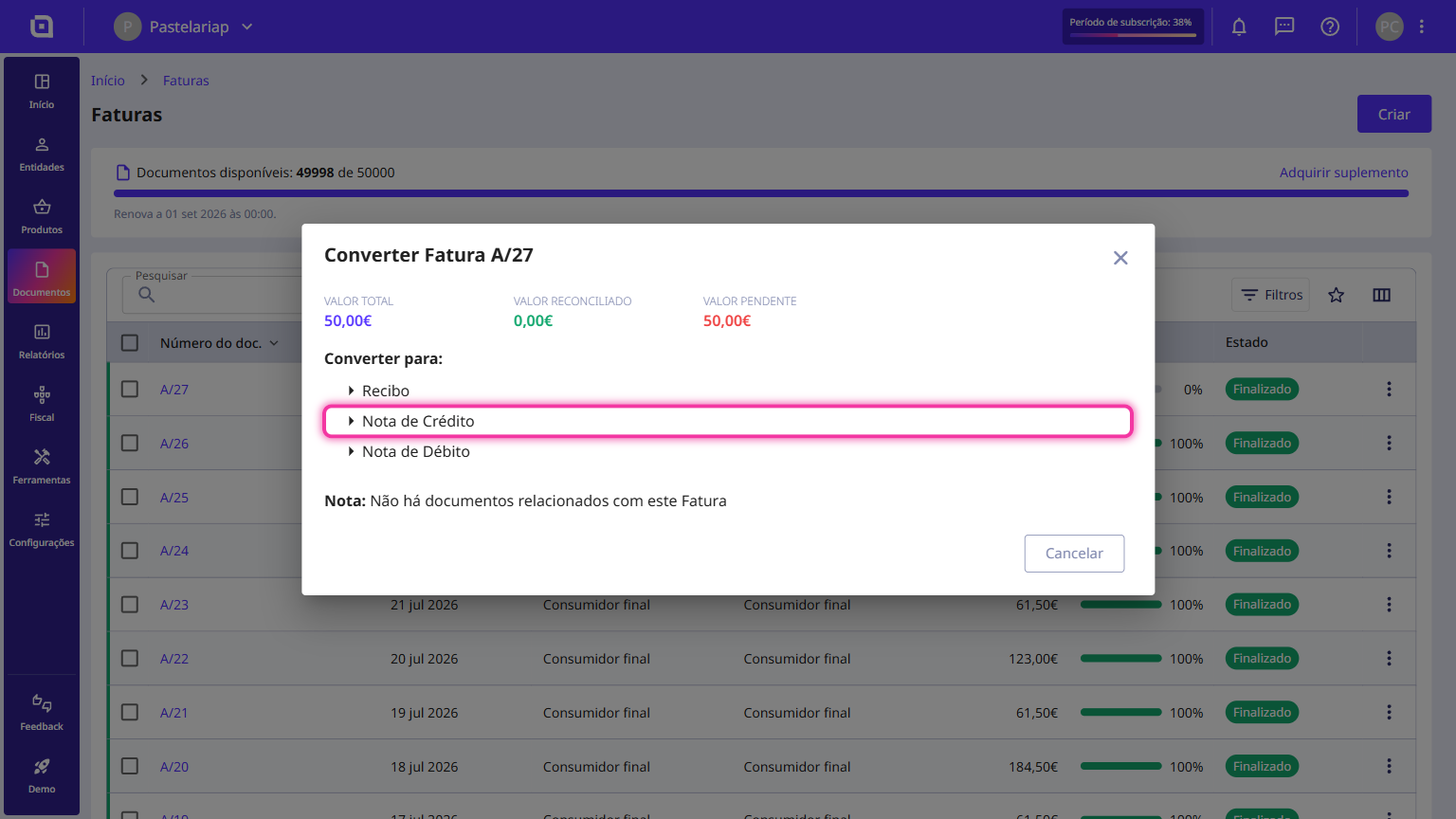This screenshot has width=1456, height=819.
Task: Close the Converter Fatura dialog
Action: [1120, 258]
